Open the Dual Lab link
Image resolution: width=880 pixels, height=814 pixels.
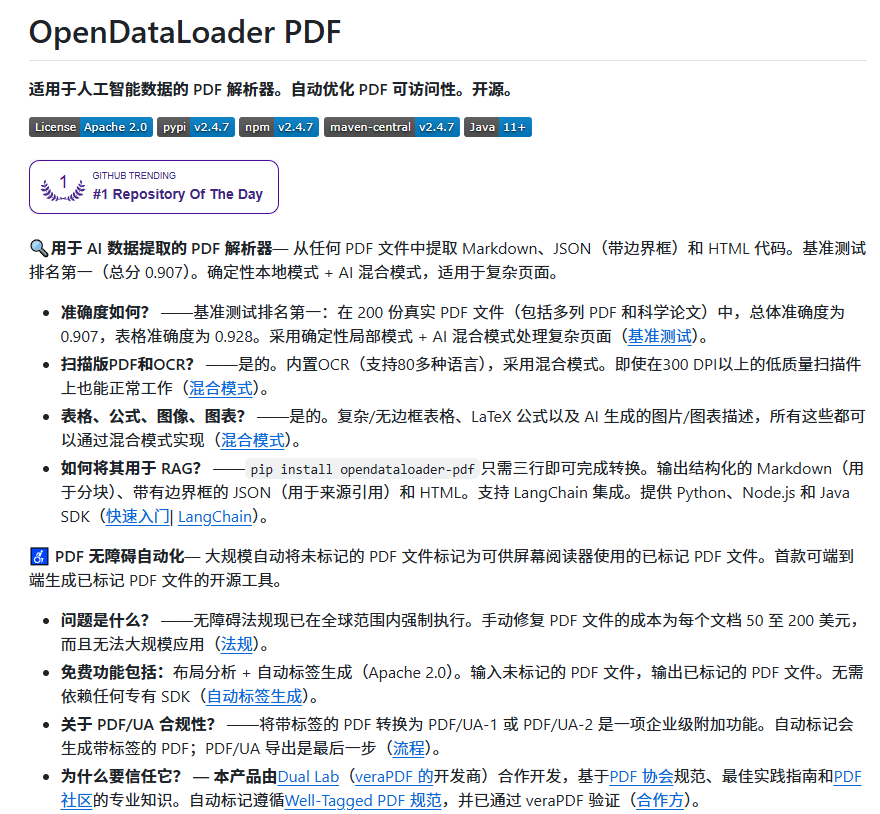click(x=308, y=777)
